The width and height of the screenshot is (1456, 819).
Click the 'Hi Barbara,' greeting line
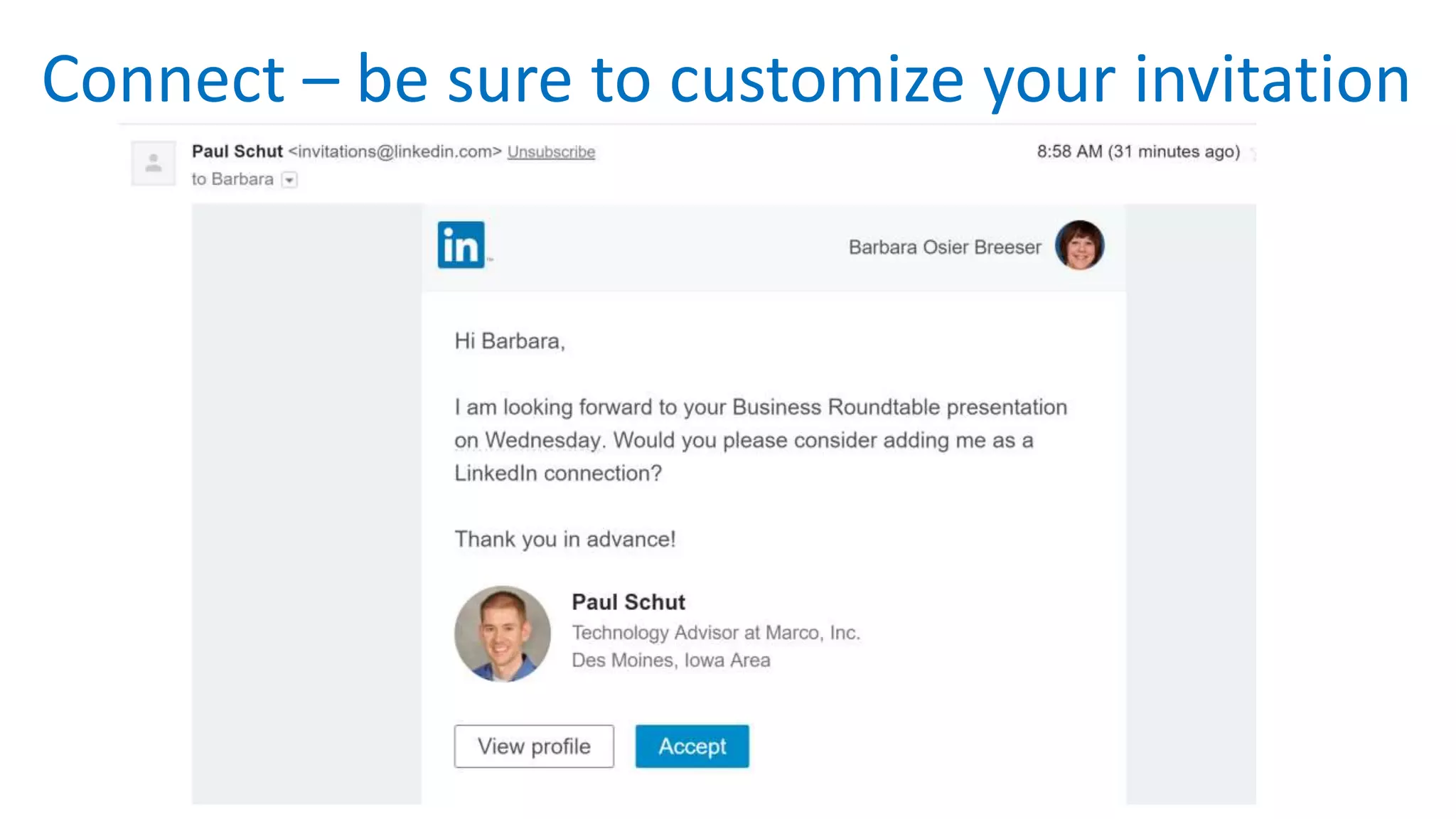510,342
